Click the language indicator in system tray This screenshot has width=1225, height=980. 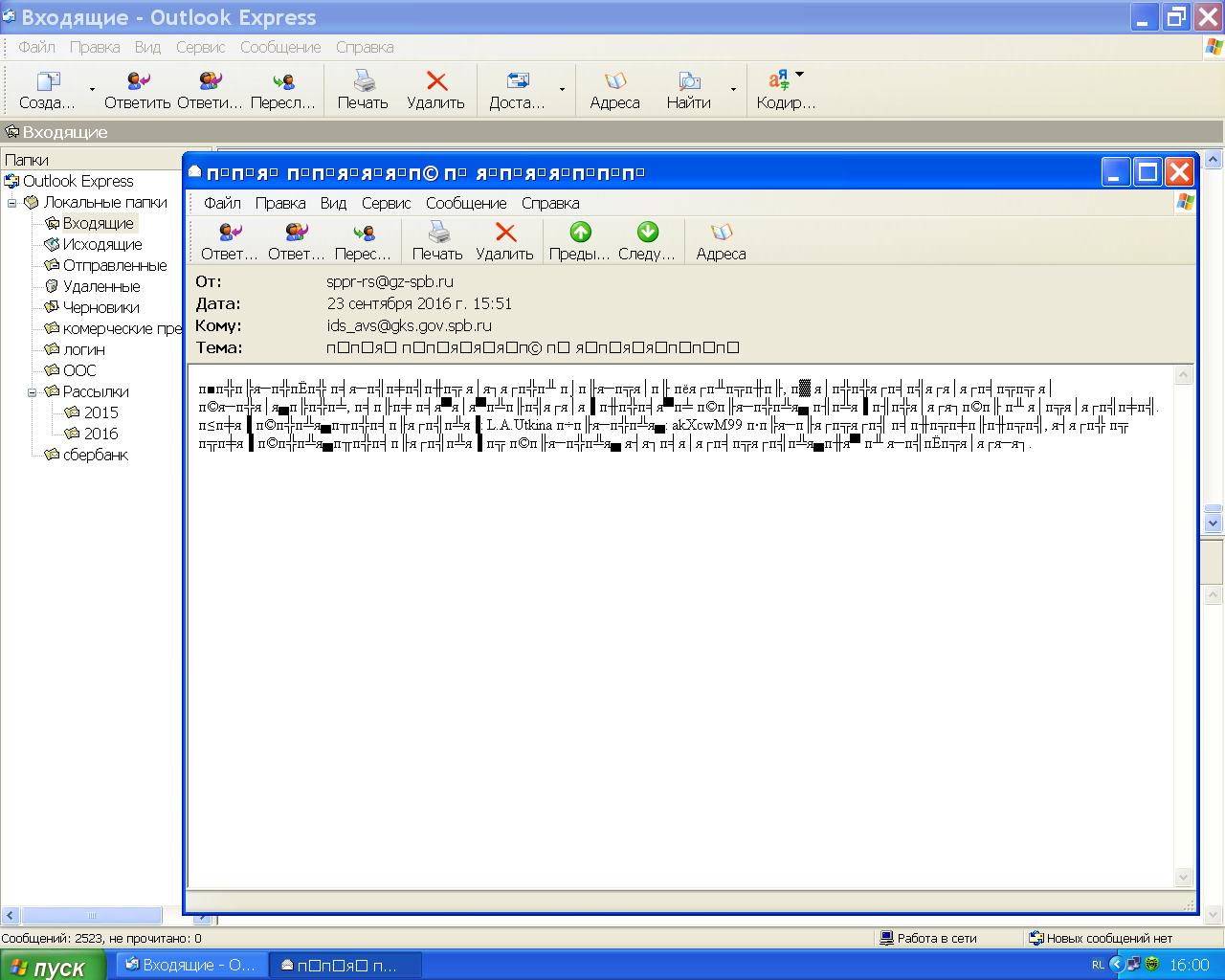coord(1098,965)
